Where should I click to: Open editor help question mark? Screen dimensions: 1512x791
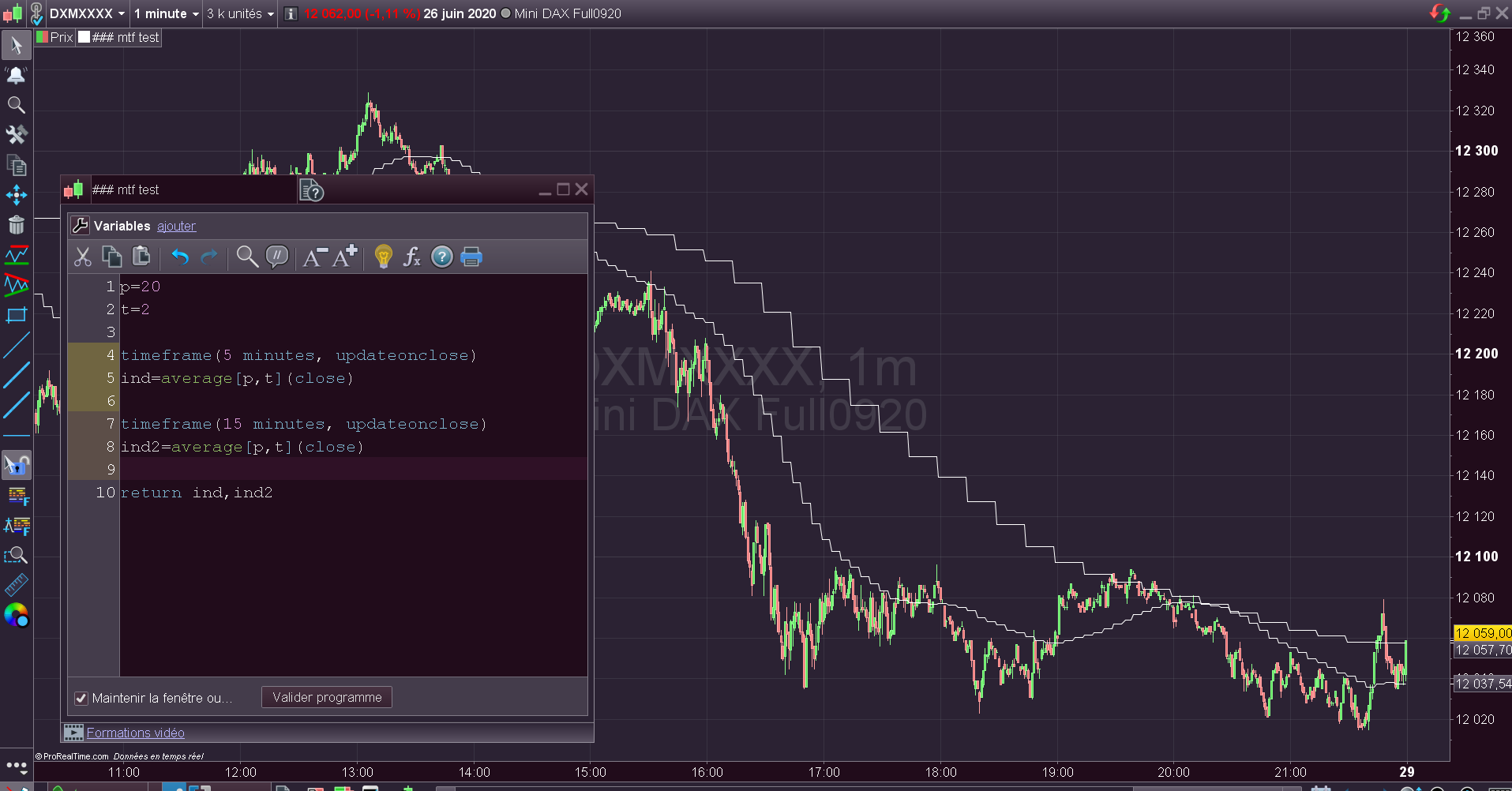442,257
